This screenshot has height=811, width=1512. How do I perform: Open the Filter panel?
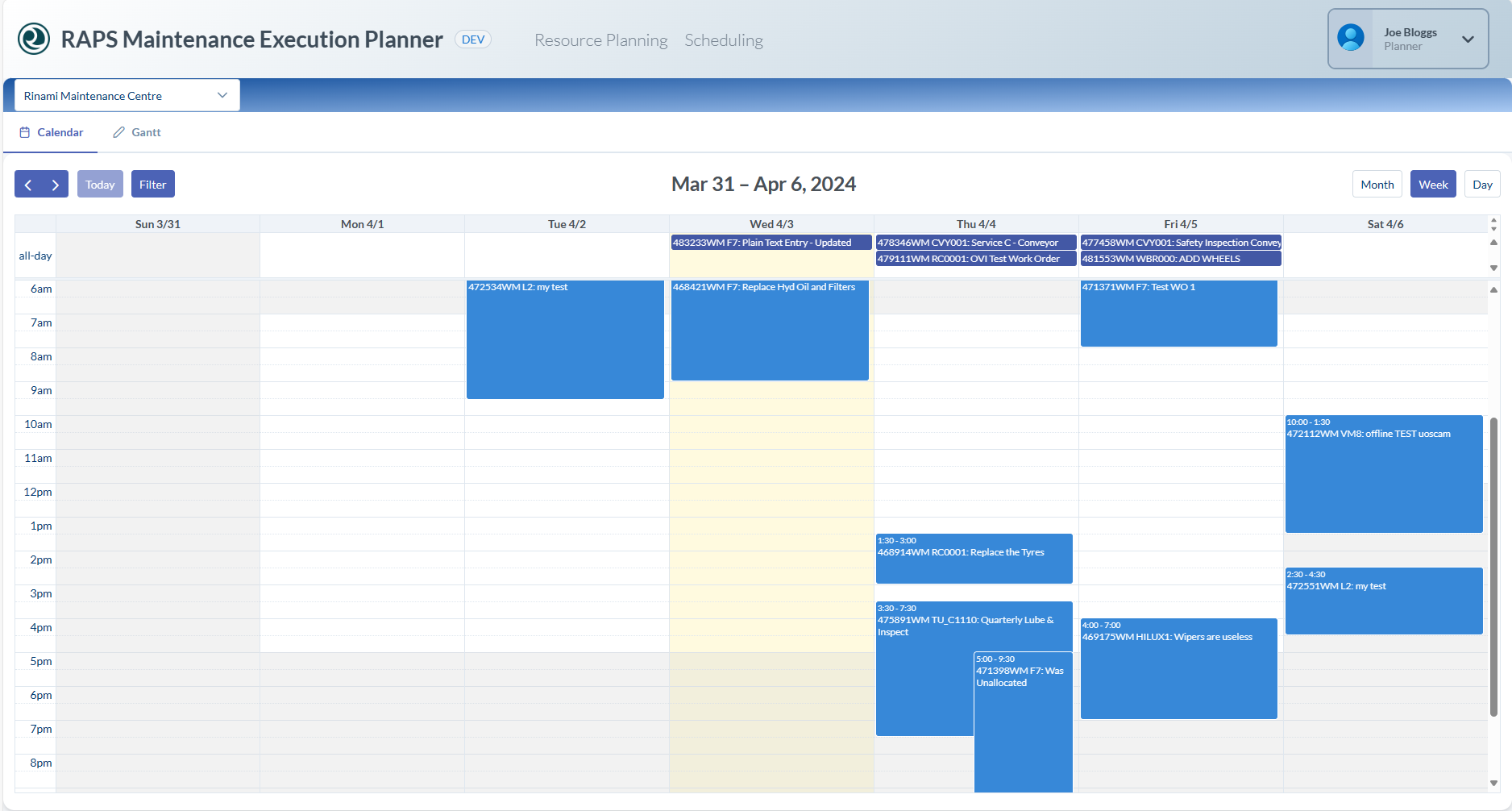[152, 184]
